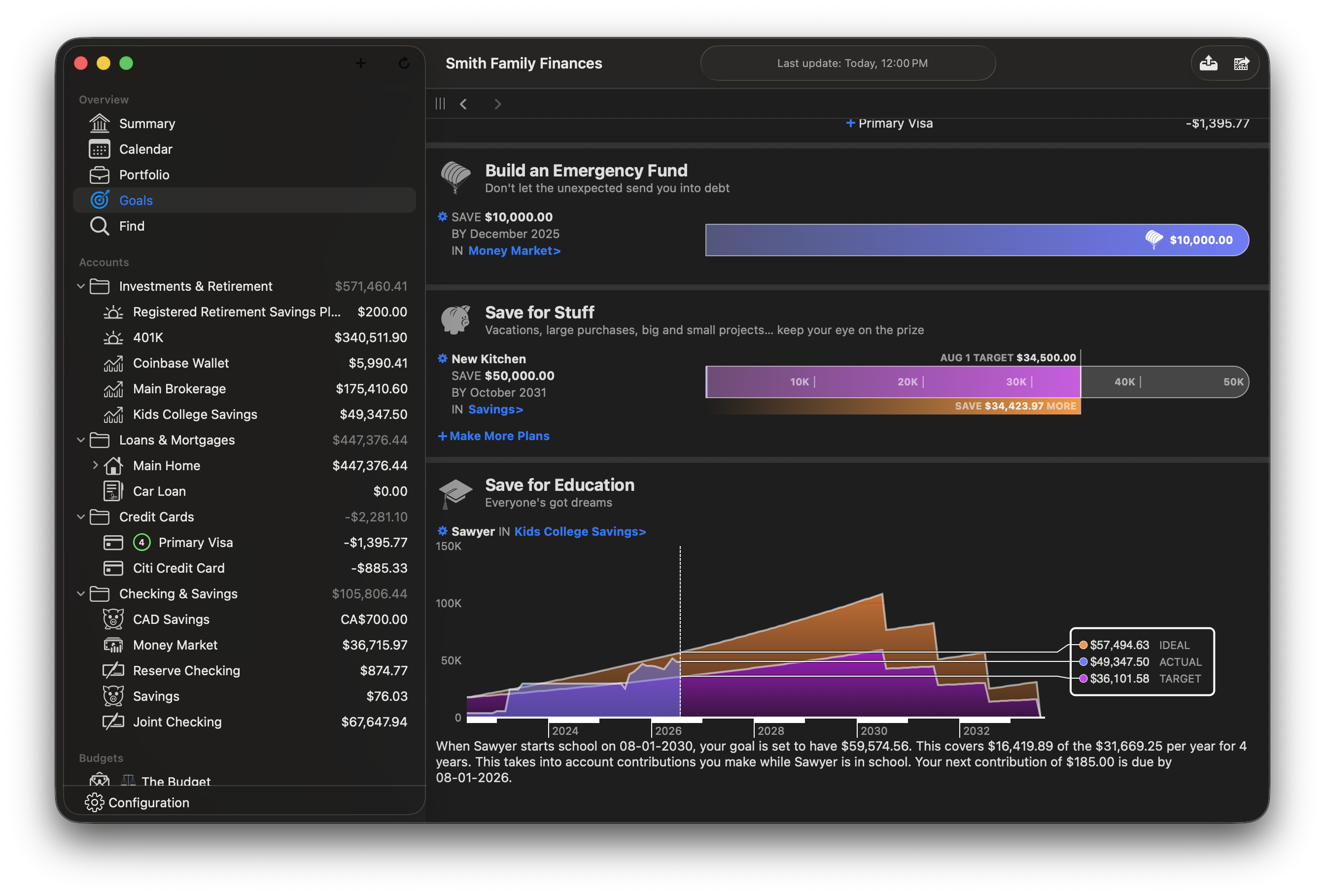
Task: Open the Money Market> link
Action: [514, 251]
